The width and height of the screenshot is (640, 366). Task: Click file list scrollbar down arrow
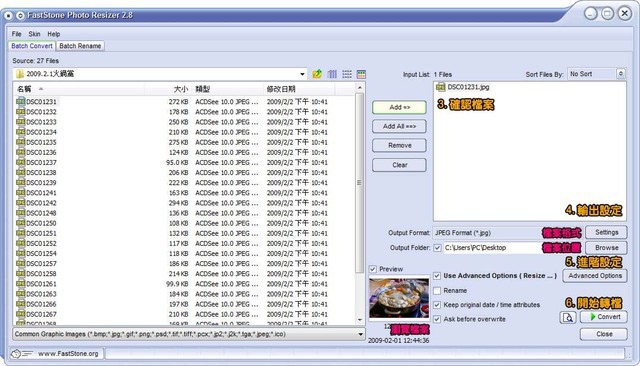click(x=360, y=320)
